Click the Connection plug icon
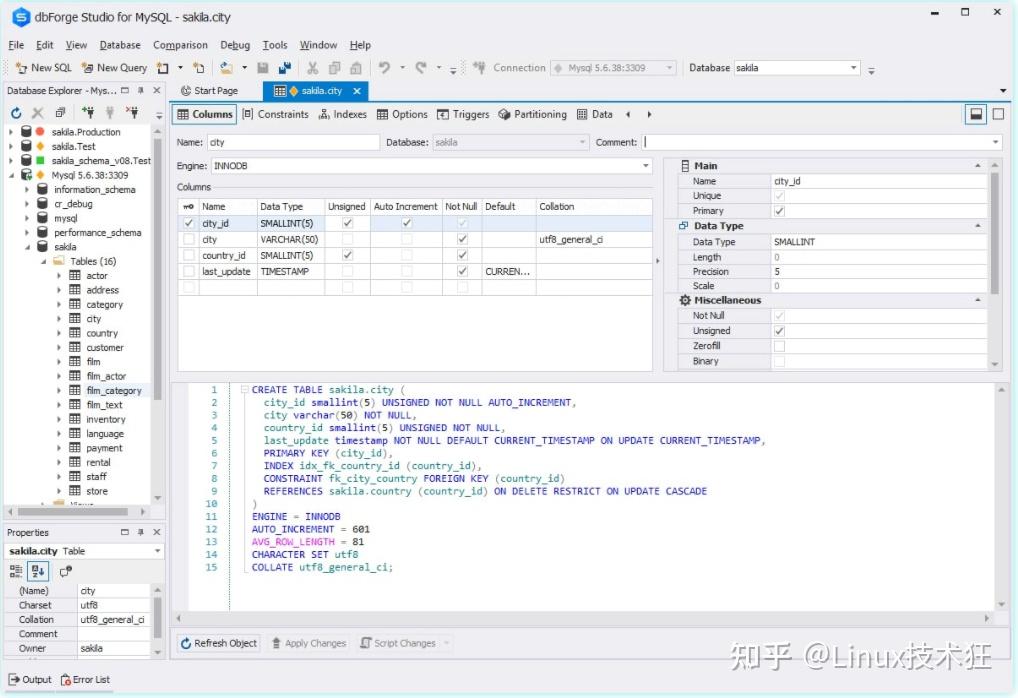1018x698 pixels. tap(479, 68)
